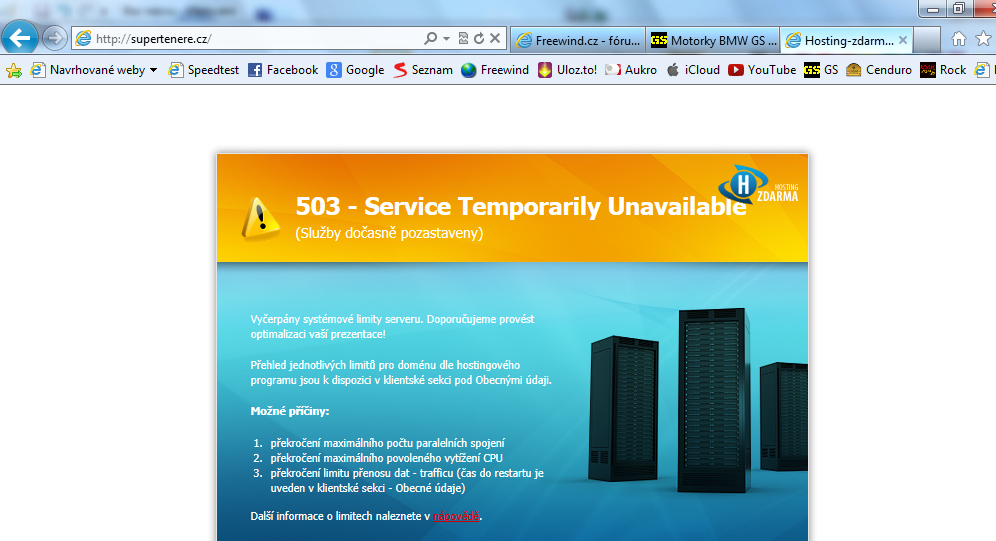Screen dimensions: 996x541
Task: Click the Hosting Zdarma logo
Action: pyautogui.click(x=759, y=186)
